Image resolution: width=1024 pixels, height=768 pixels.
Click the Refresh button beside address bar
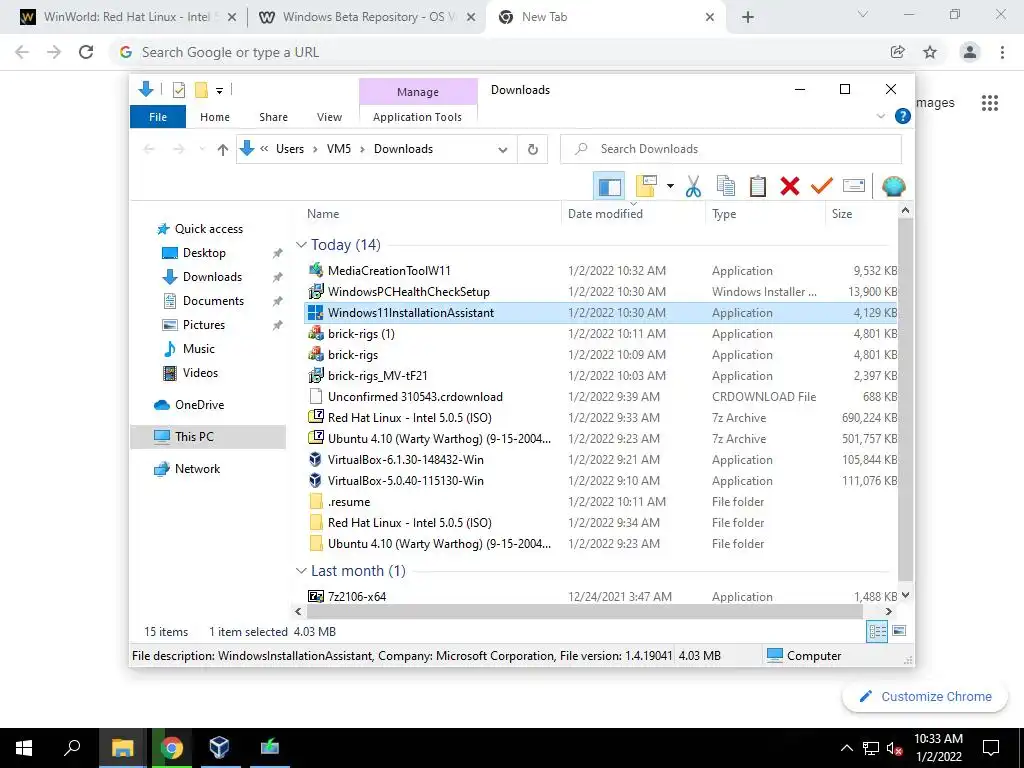click(533, 150)
